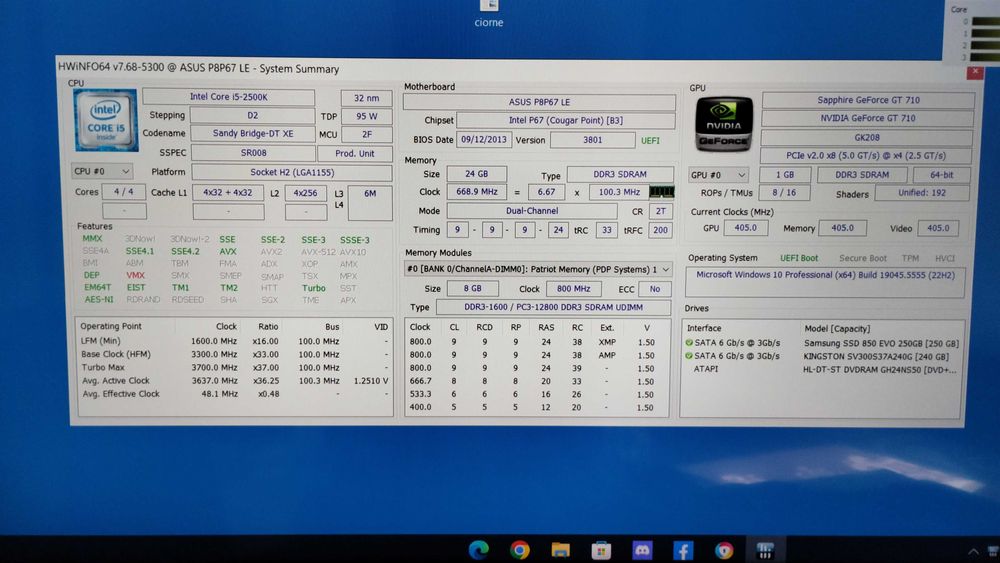Click the XMP timing row

click(x=536, y=342)
